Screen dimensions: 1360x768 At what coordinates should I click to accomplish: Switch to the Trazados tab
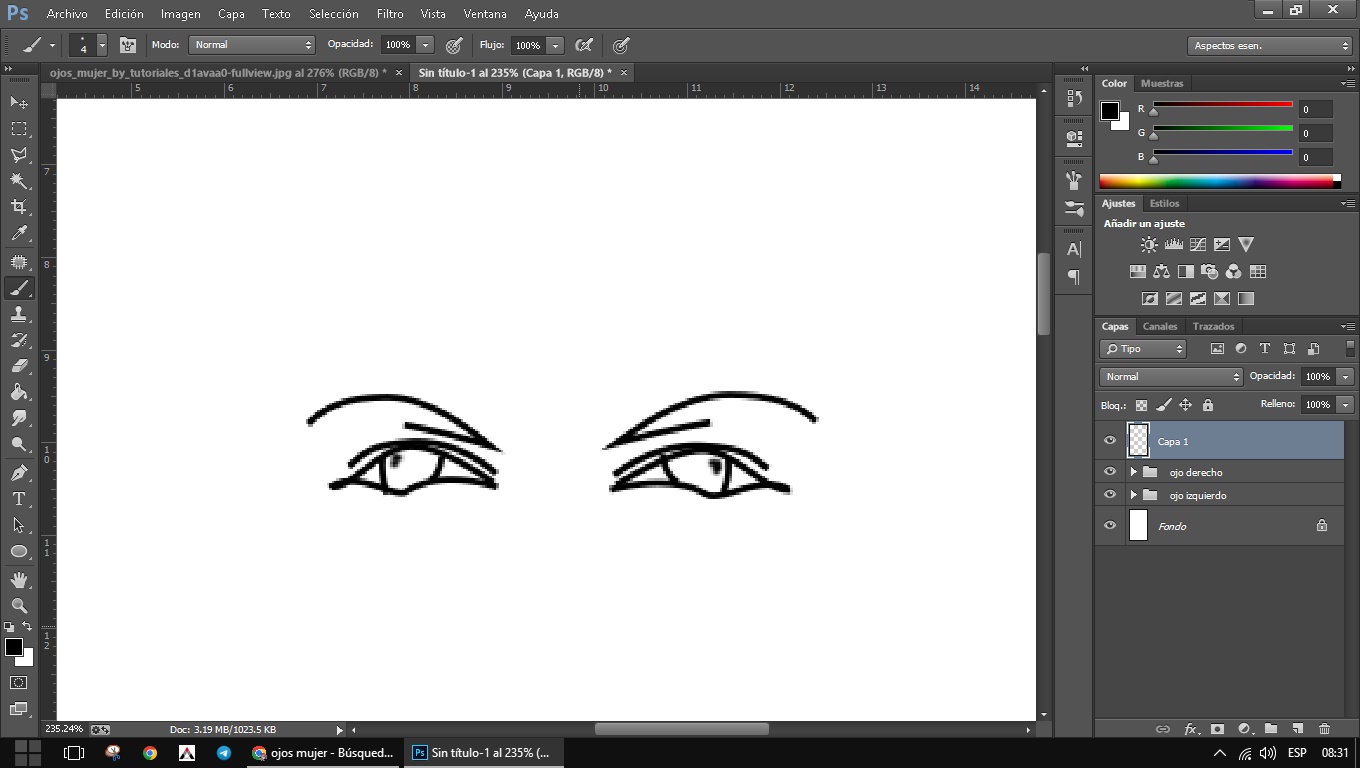[1213, 327]
